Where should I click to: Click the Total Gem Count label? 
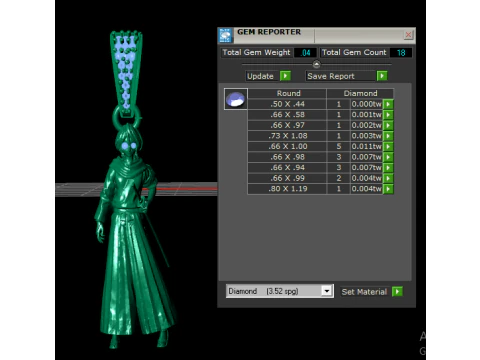tap(354, 53)
